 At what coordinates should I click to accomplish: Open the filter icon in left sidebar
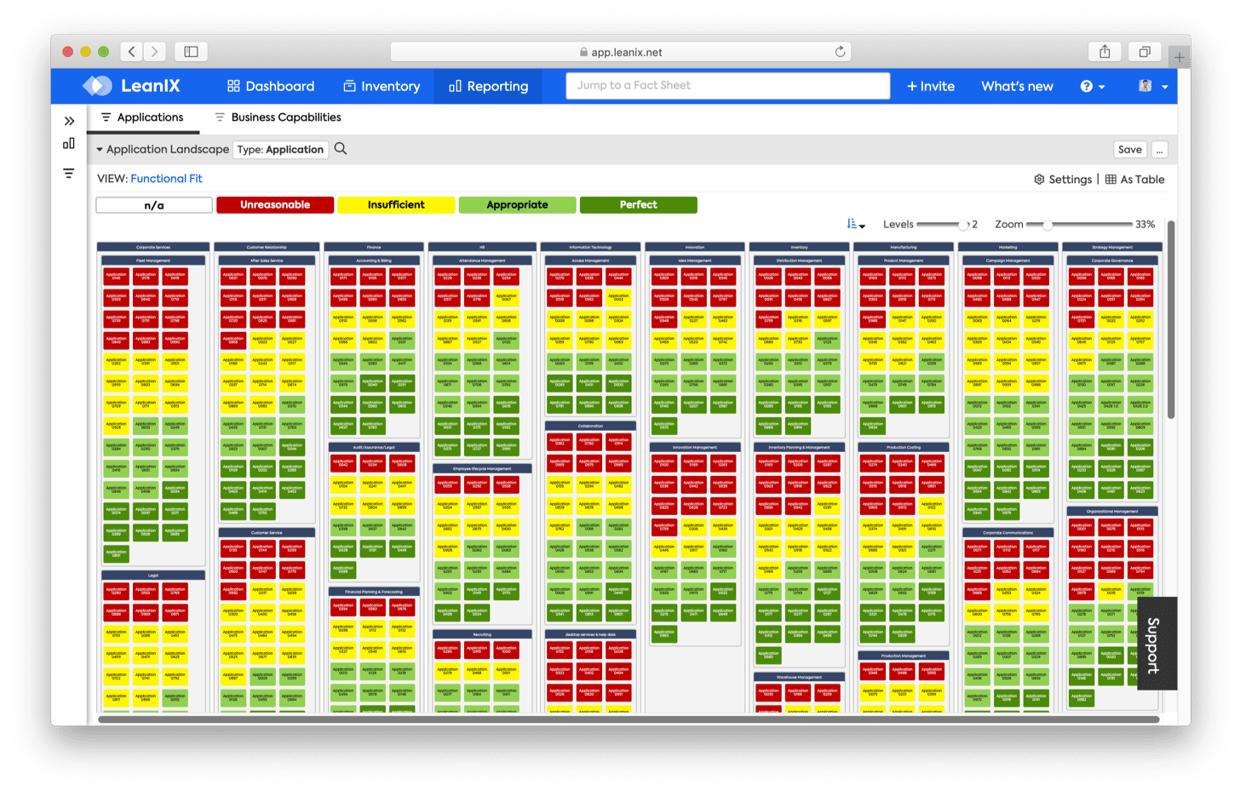(x=69, y=173)
